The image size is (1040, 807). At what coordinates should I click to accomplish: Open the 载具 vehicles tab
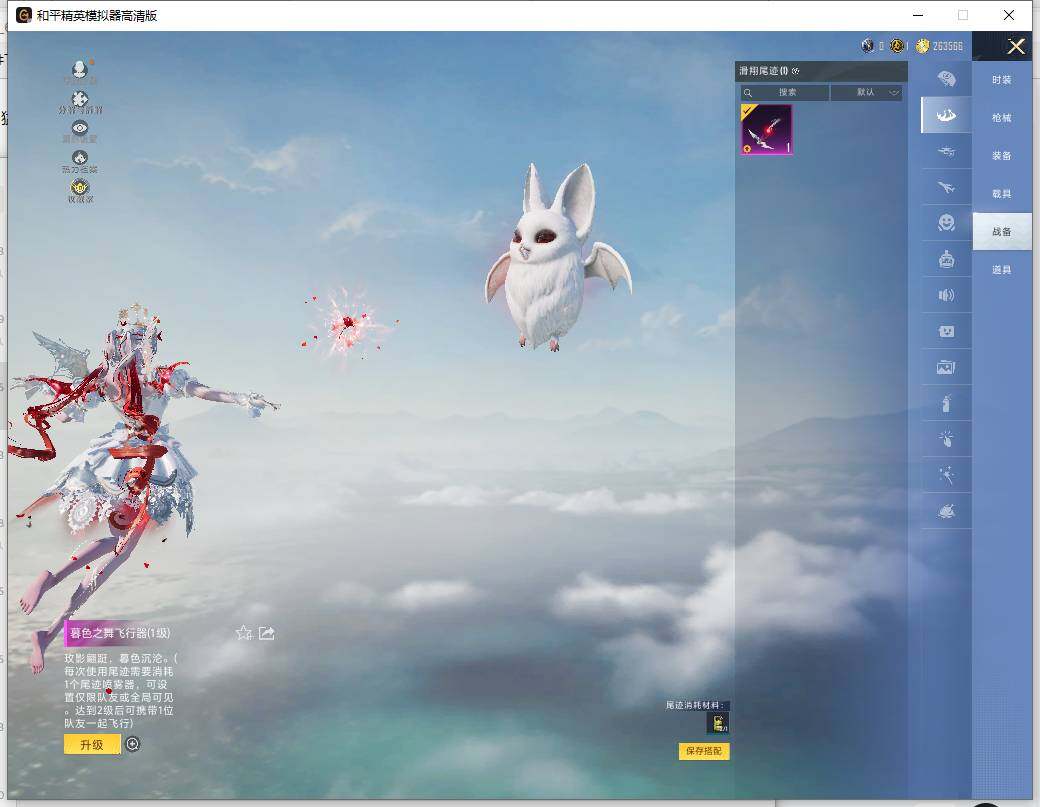click(1002, 194)
